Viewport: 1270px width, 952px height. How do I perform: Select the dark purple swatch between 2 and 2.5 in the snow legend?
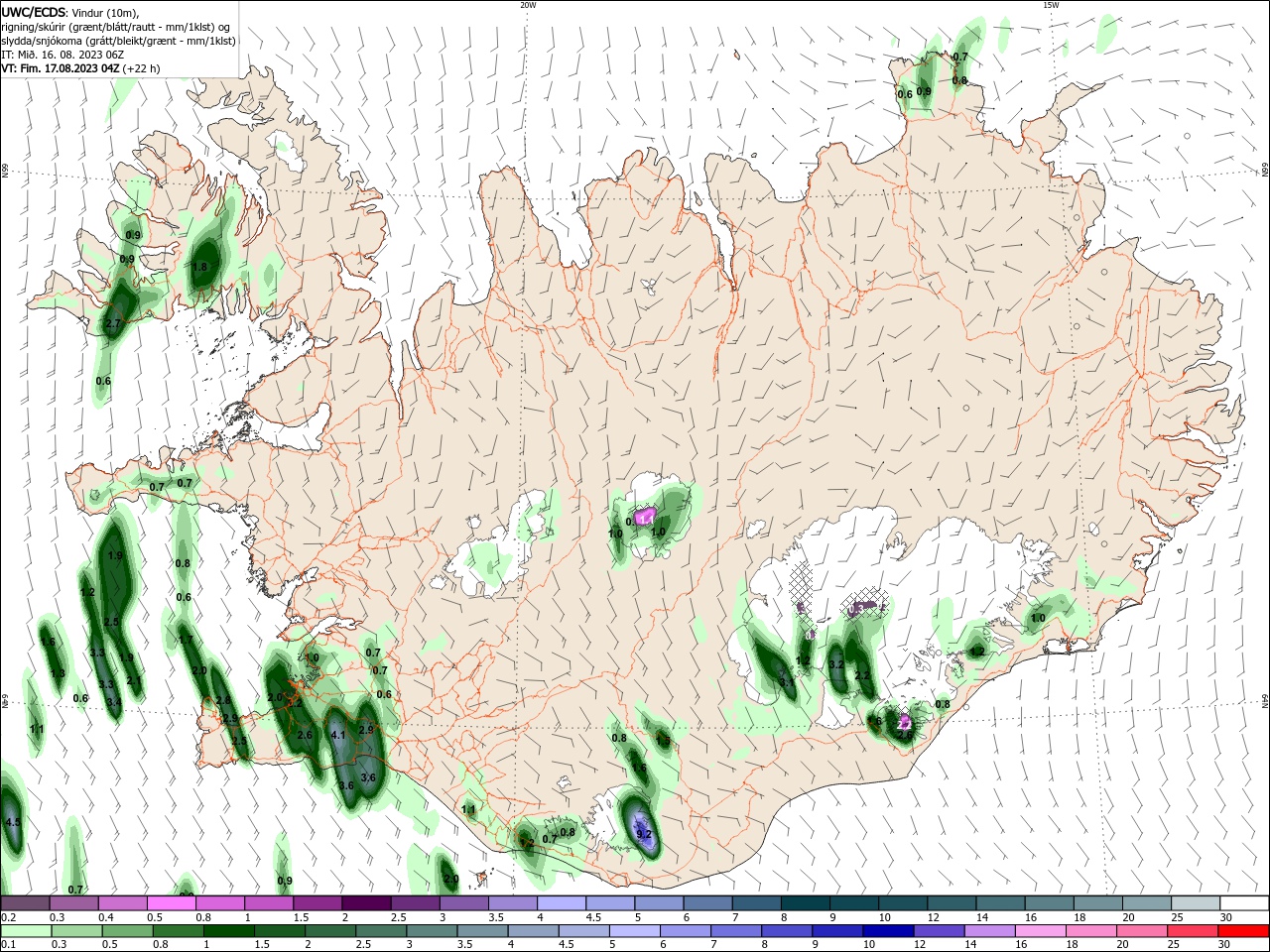point(366,903)
